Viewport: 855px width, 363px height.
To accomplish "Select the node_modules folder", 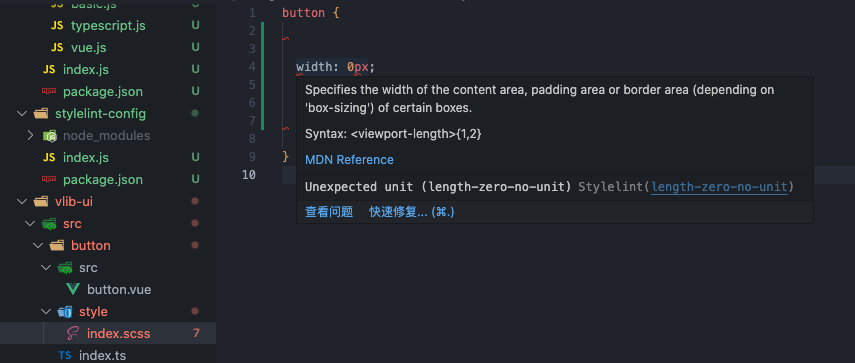I will pos(106,135).
